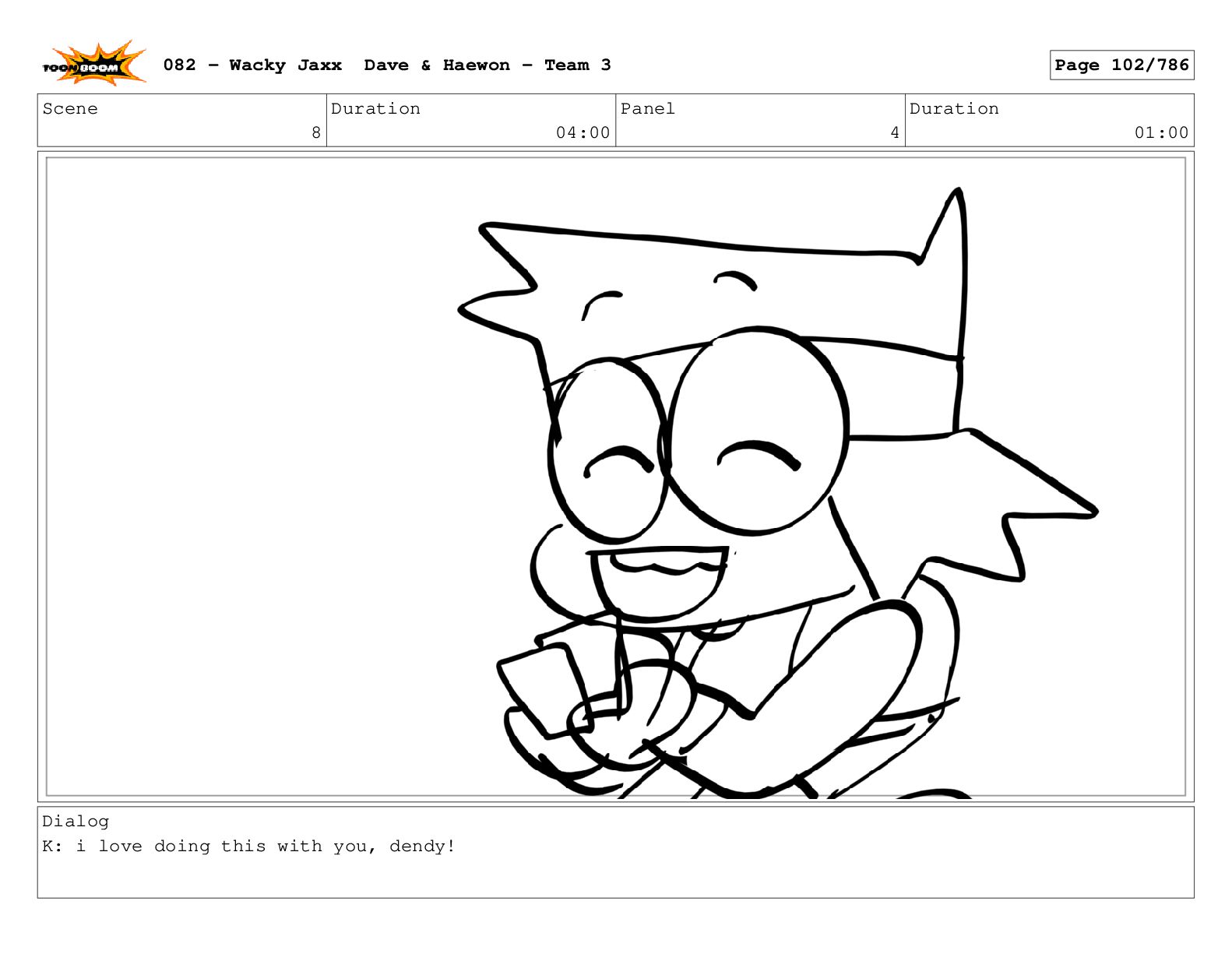This screenshot has width=1232, height=954.
Task: Click the 'Panel' header label
Action: click(647, 109)
